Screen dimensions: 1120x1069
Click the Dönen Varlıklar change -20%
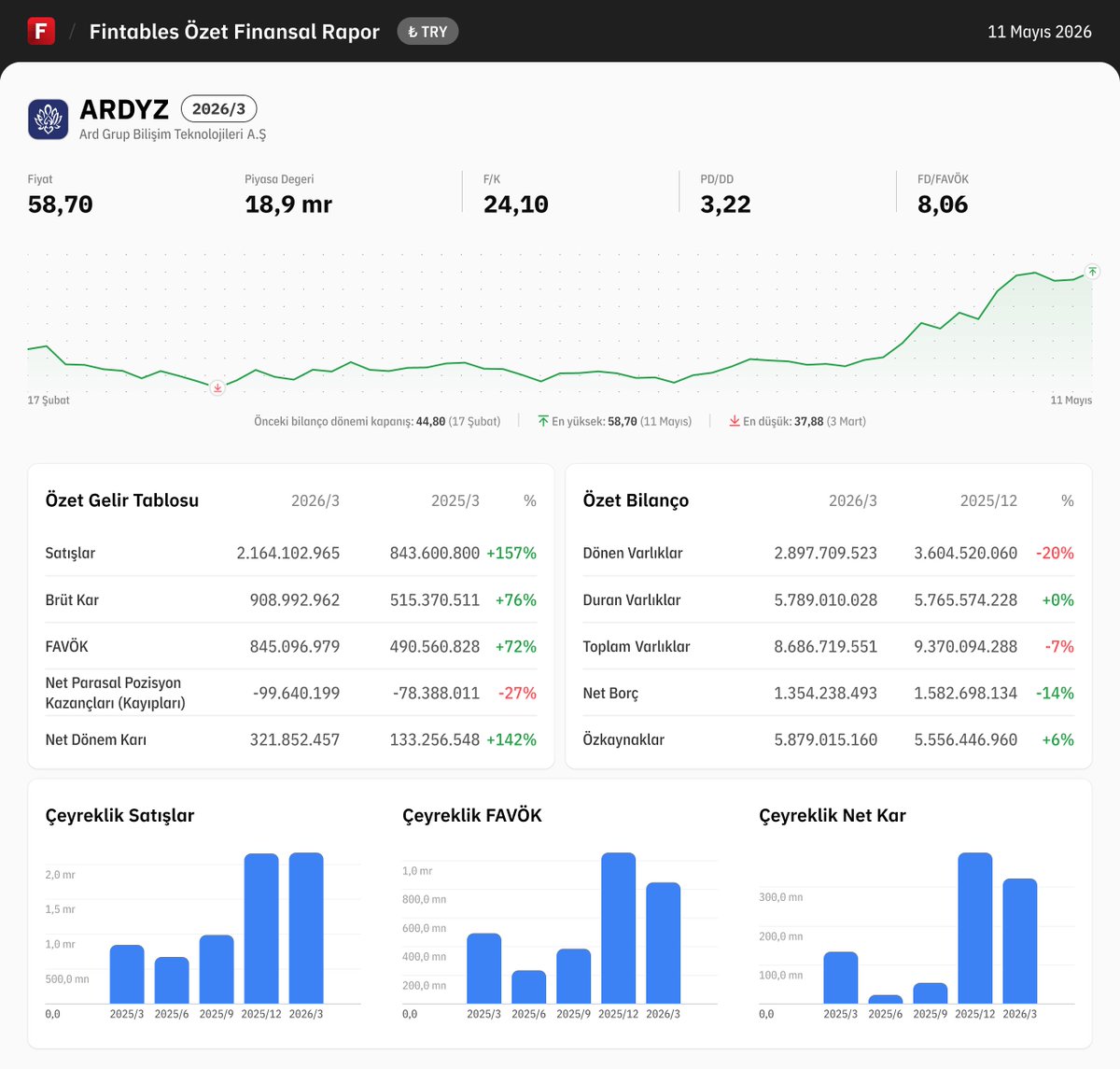1055,553
